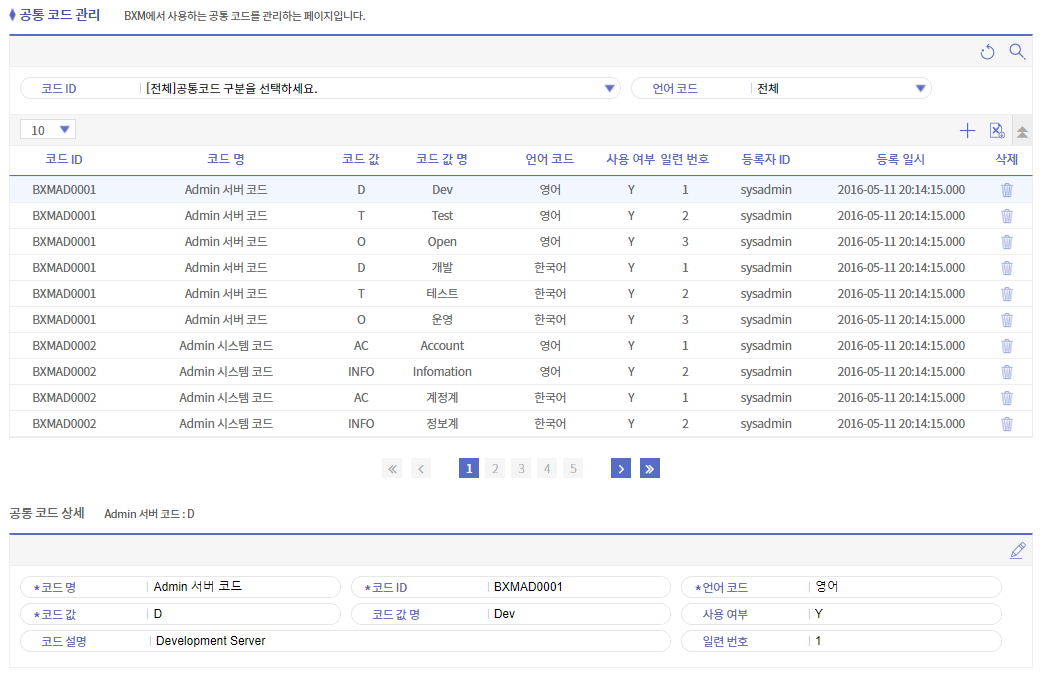Click the 코드 설명 field Development Server
The width and height of the screenshot is (1043, 681).
point(345,641)
